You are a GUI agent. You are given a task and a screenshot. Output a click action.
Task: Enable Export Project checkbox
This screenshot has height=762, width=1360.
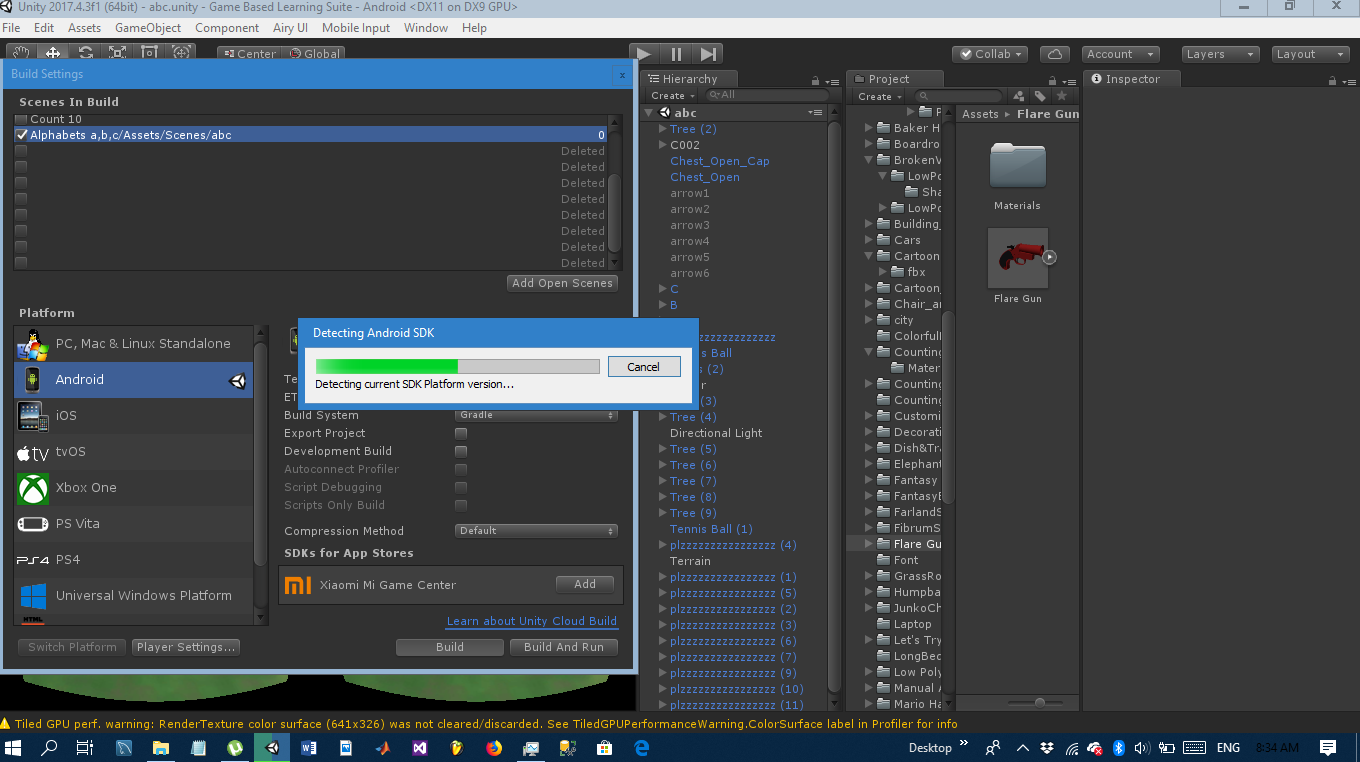coord(461,433)
